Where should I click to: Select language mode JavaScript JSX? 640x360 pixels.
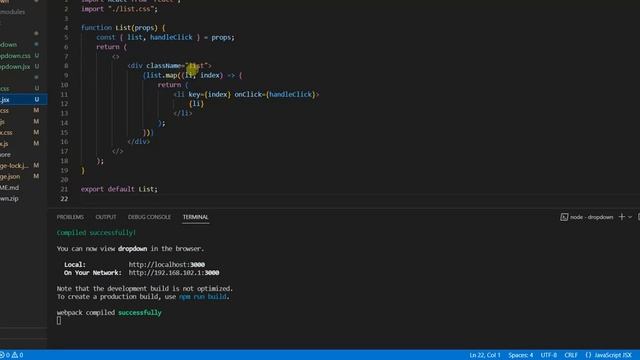point(613,355)
